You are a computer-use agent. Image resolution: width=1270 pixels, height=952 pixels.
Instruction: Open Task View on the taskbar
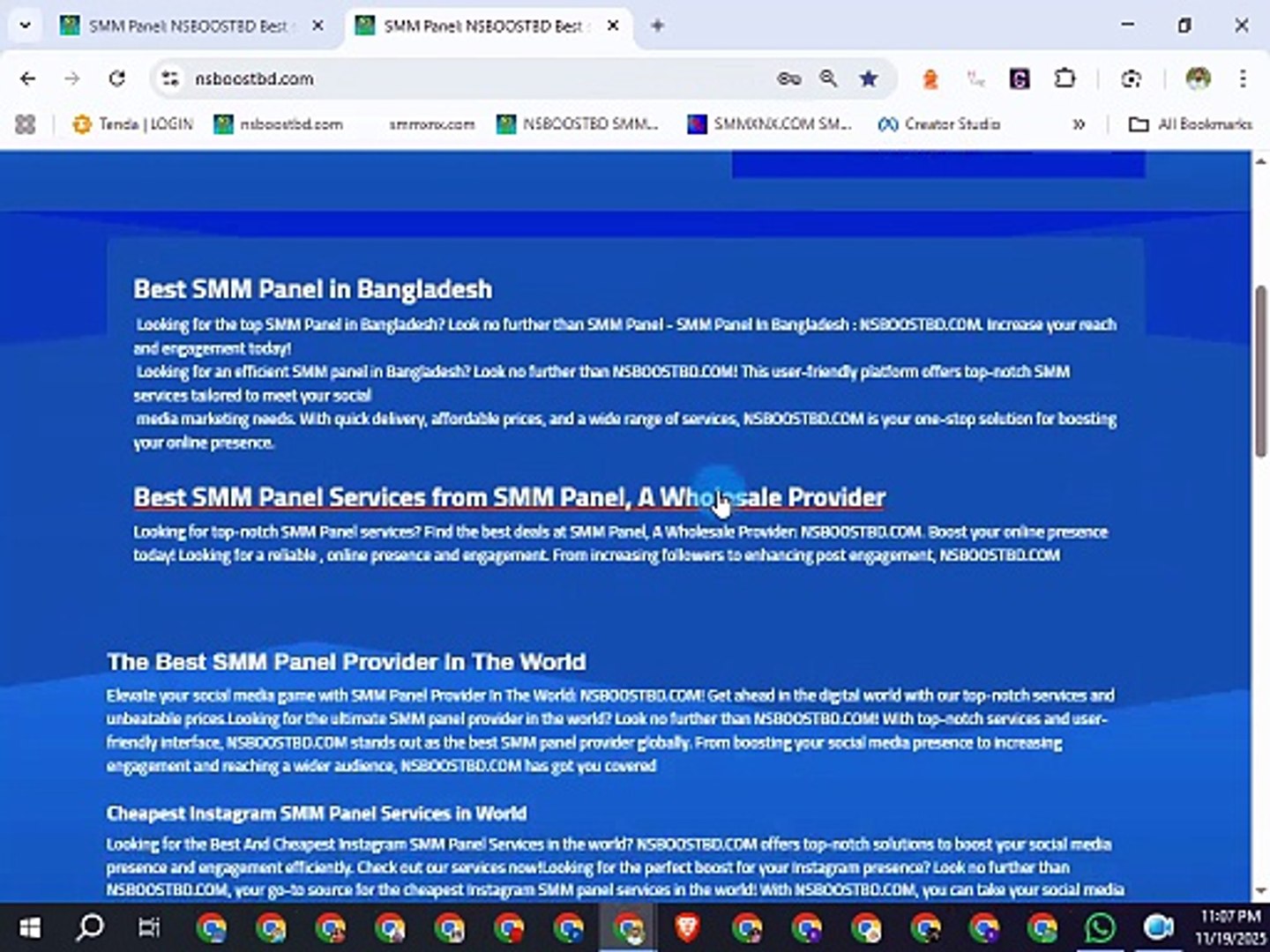pos(149,928)
